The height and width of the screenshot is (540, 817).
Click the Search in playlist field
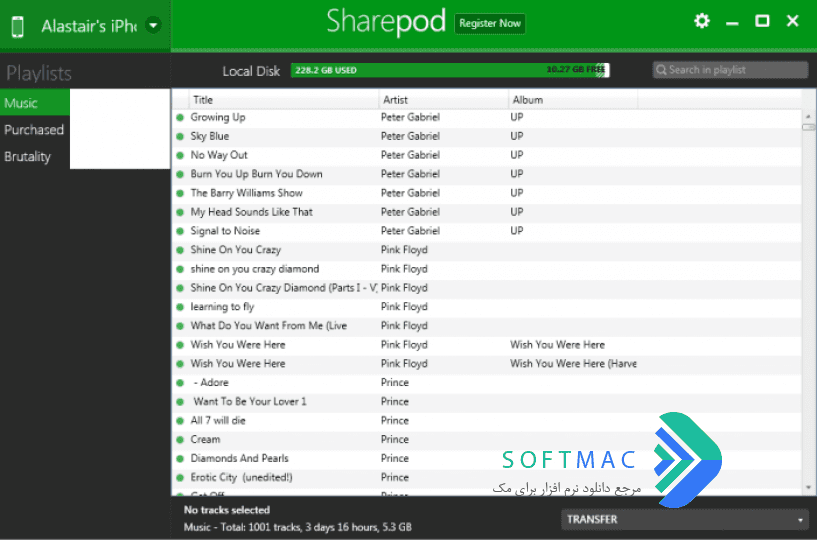pos(731,70)
